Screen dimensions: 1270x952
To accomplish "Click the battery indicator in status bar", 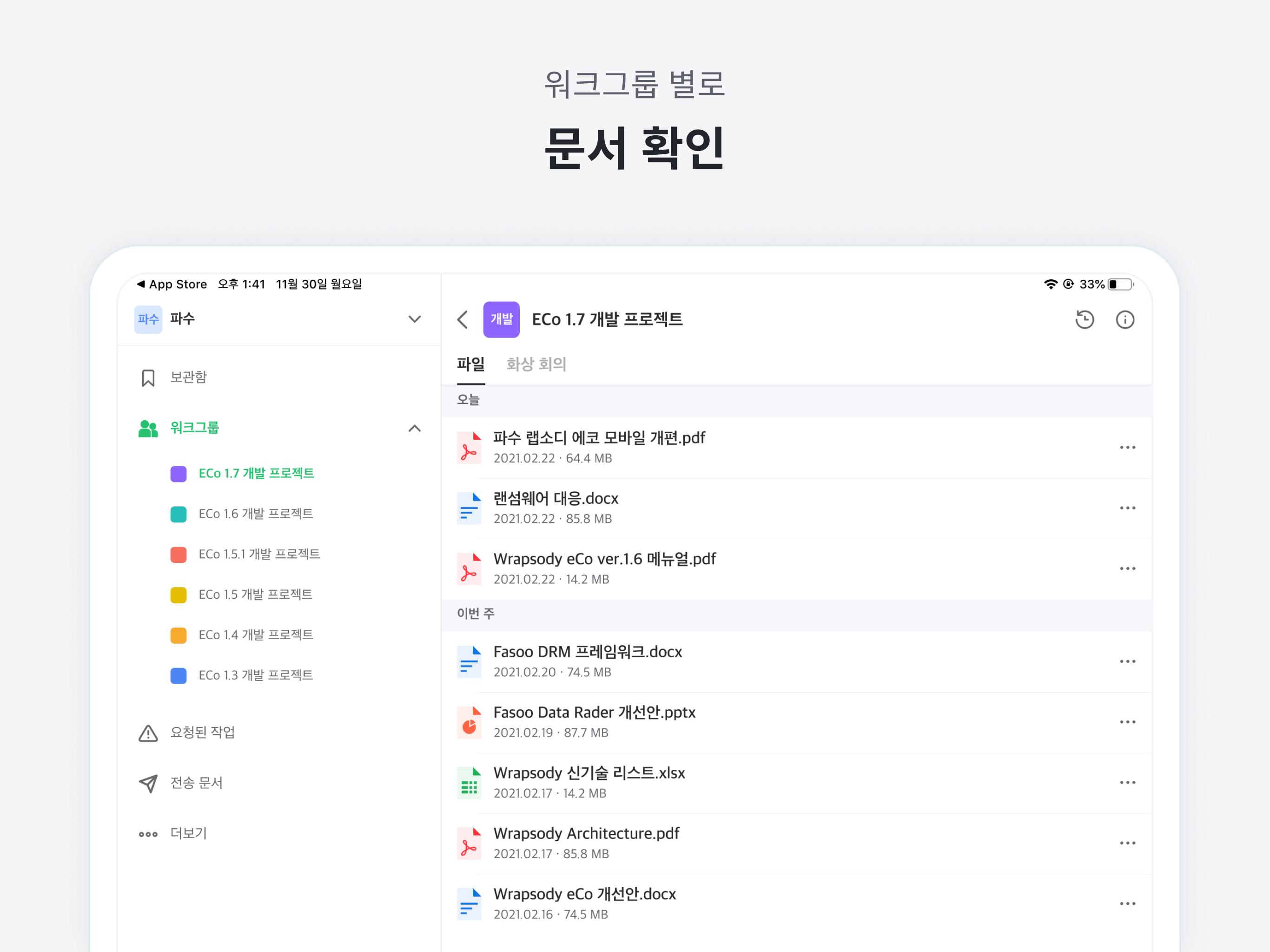I will (1120, 284).
